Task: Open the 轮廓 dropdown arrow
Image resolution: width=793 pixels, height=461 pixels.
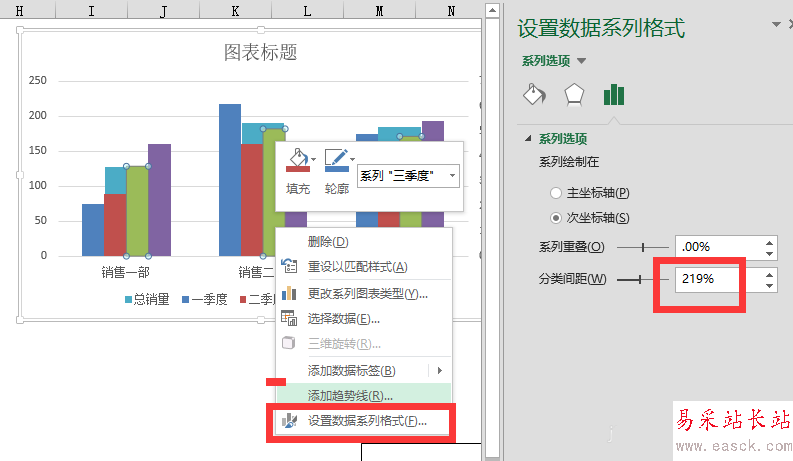Action: tap(353, 160)
